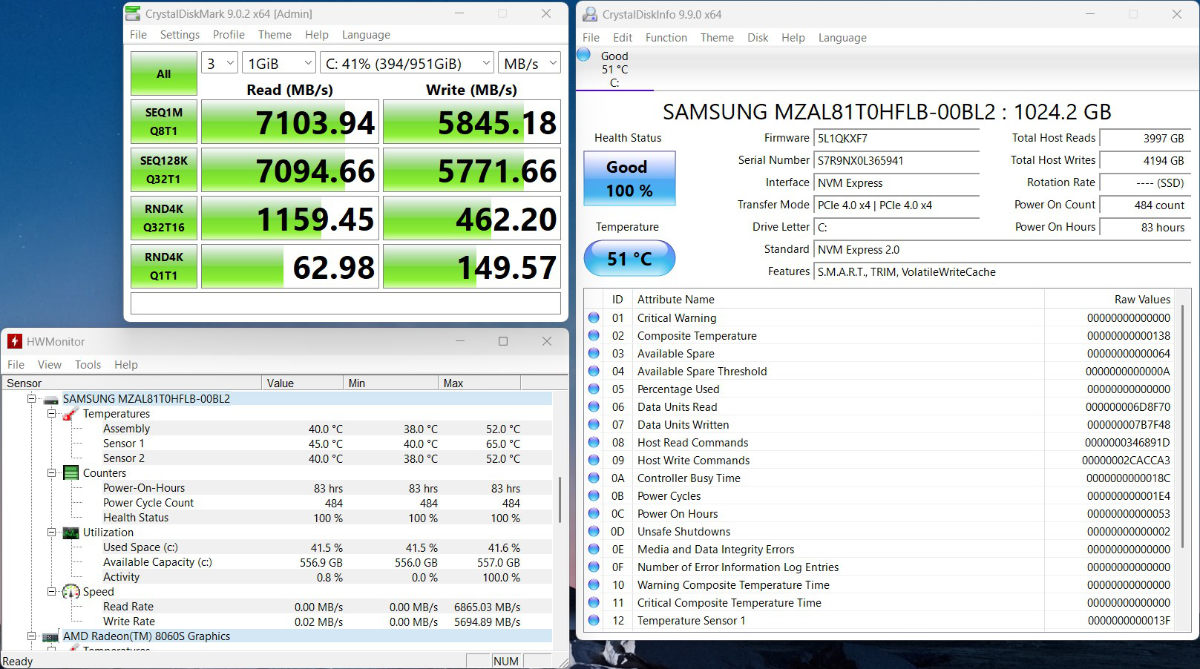1200x669 pixels.
Task: Select the Sensor 1 temperature row
Action: tap(278, 443)
